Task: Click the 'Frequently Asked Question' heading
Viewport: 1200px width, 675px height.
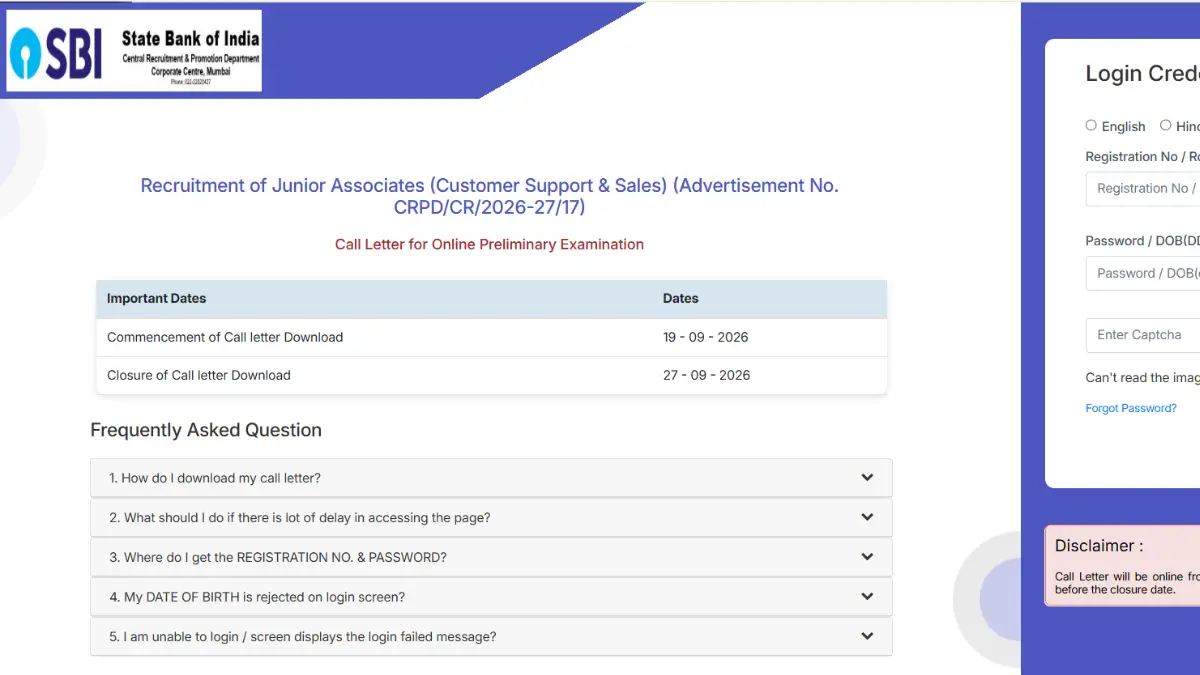Action: pyautogui.click(x=206, y=430)
